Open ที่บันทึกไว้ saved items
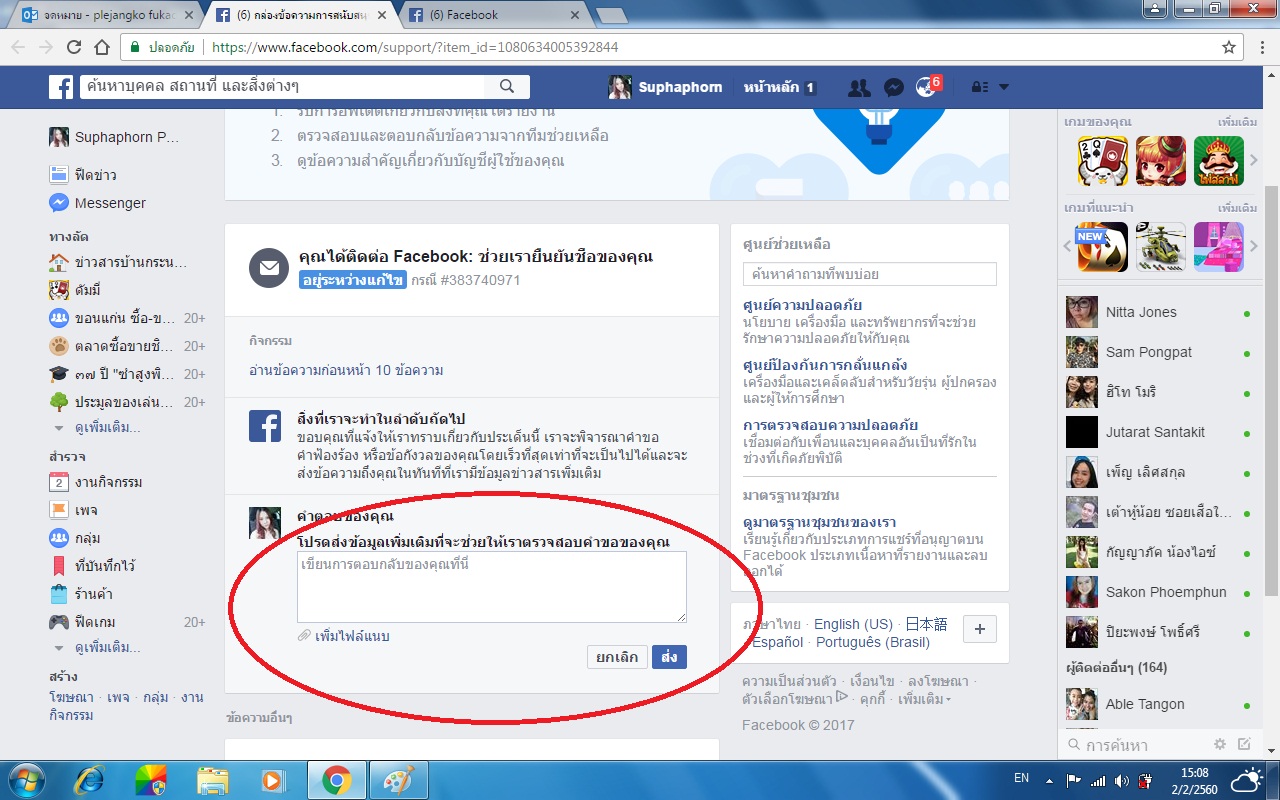The height and width of the screenshot is (800, 1280). 92,566
